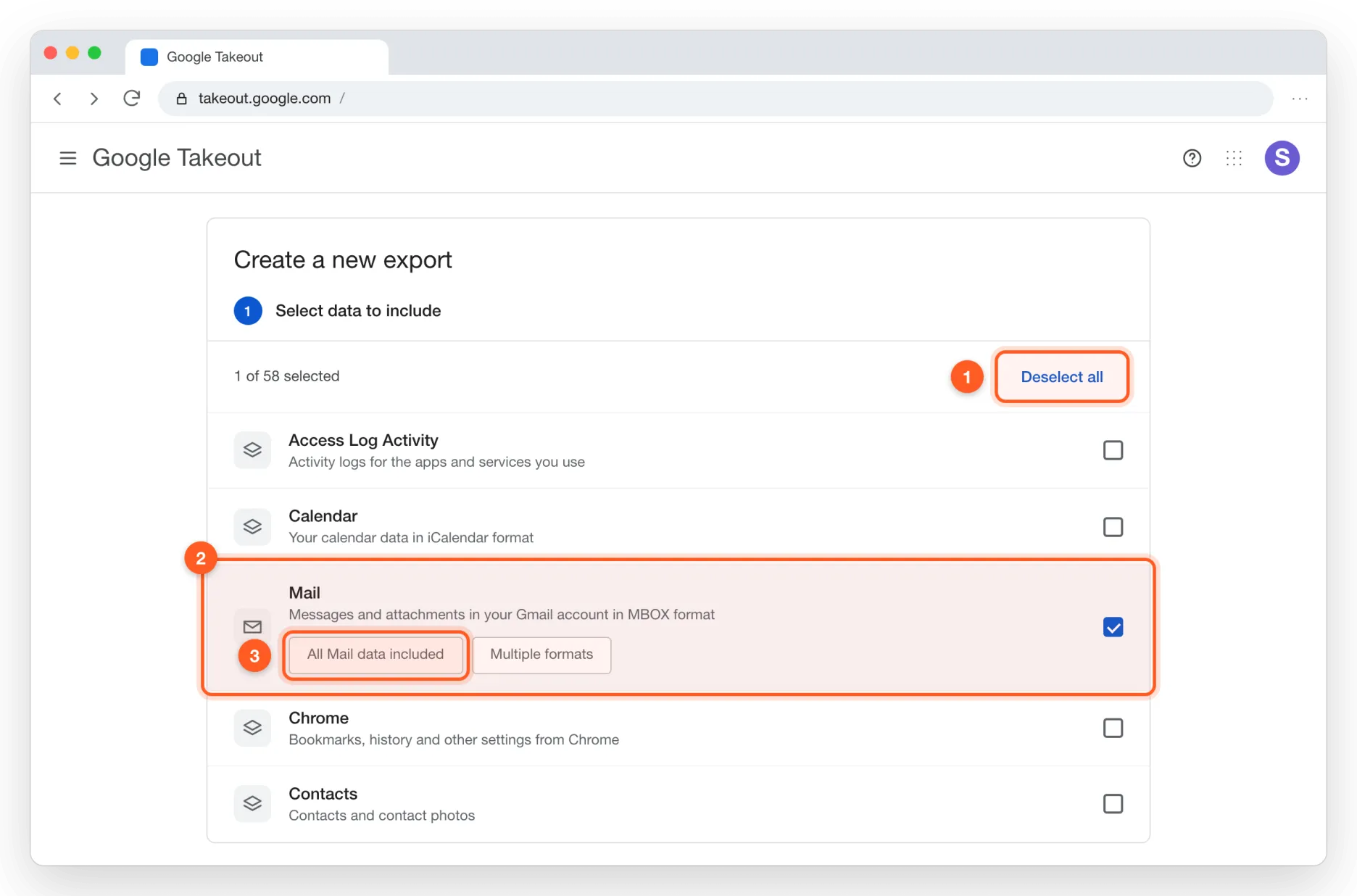This screenshot has width=1357, height=896.
Task: Check the Contacts checkbox
Action: point(1113,803)
